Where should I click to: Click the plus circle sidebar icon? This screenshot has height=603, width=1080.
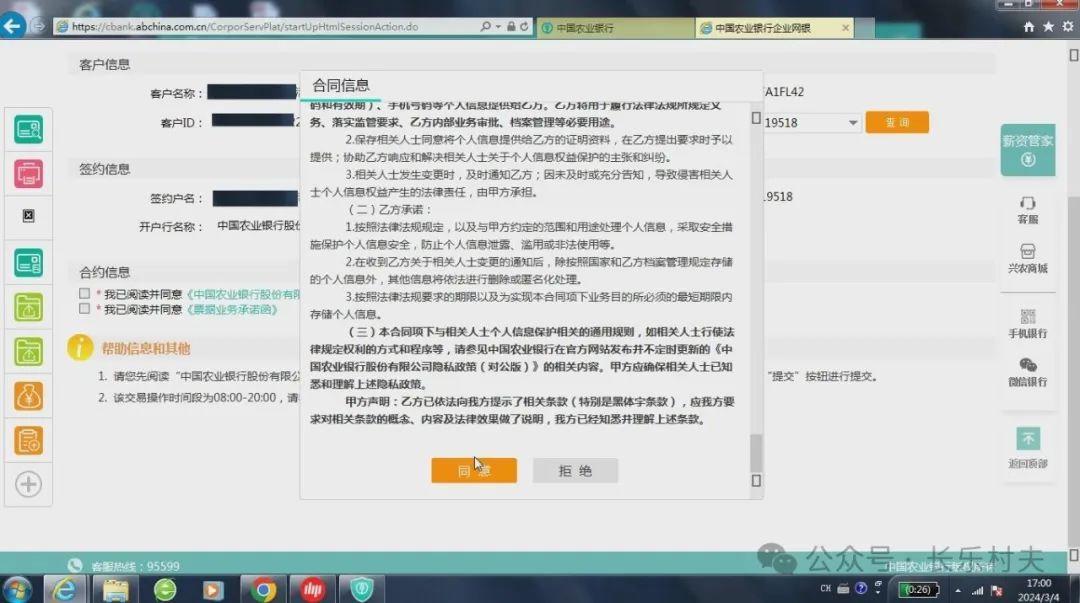click(x=28, y=484)
